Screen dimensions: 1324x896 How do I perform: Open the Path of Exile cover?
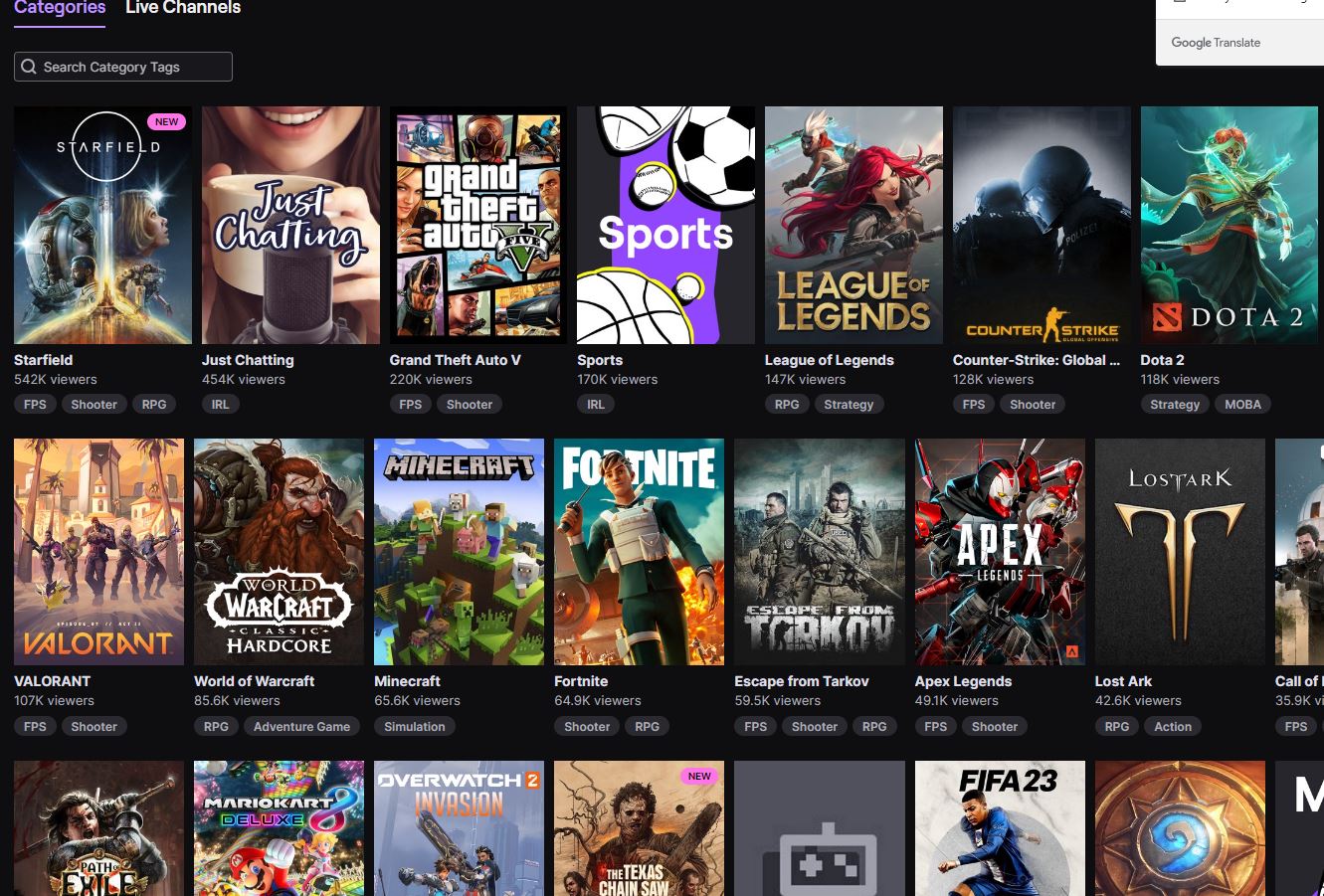pos(98,828)
